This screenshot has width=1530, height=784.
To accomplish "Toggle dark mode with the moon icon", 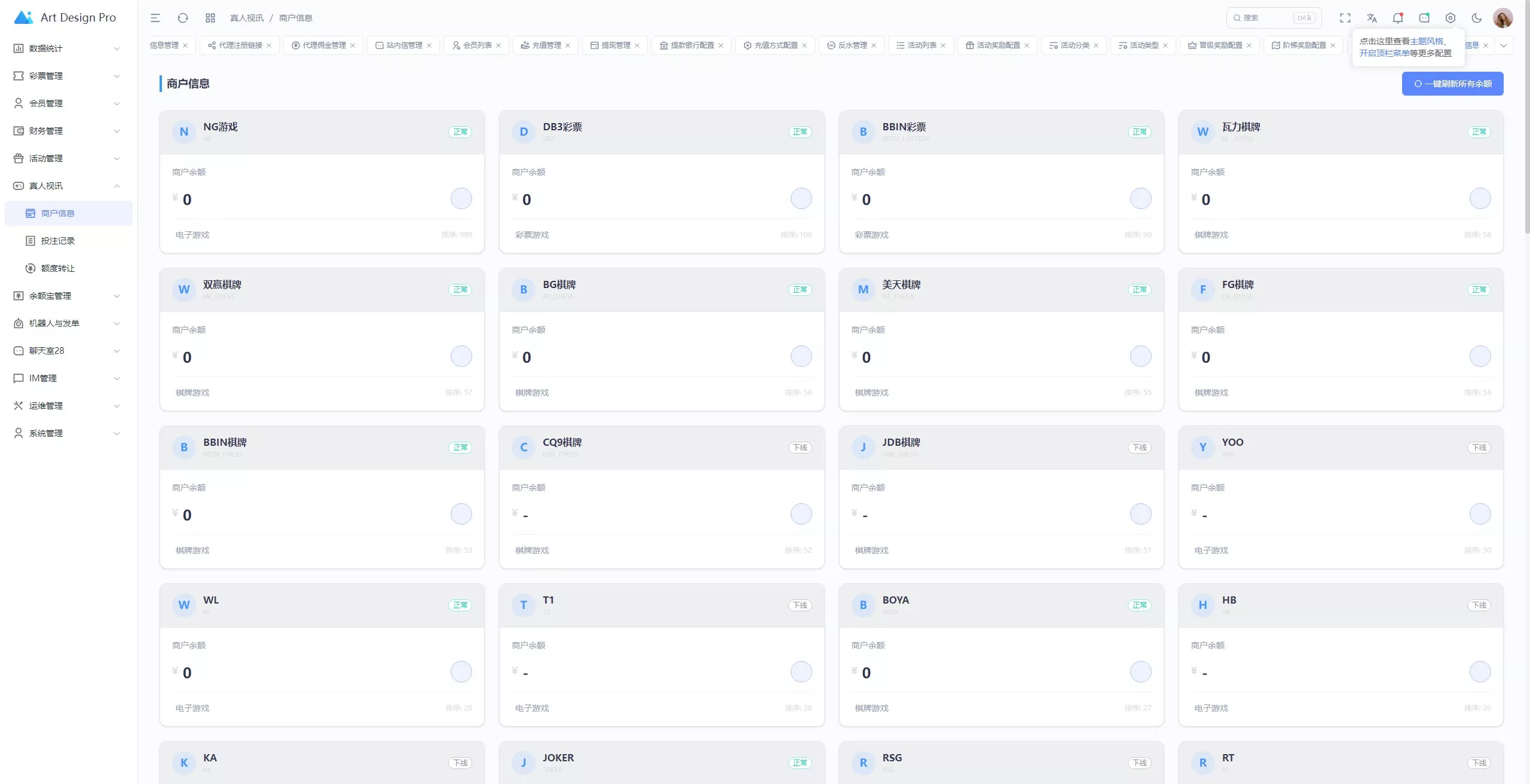I will 1476,18.
